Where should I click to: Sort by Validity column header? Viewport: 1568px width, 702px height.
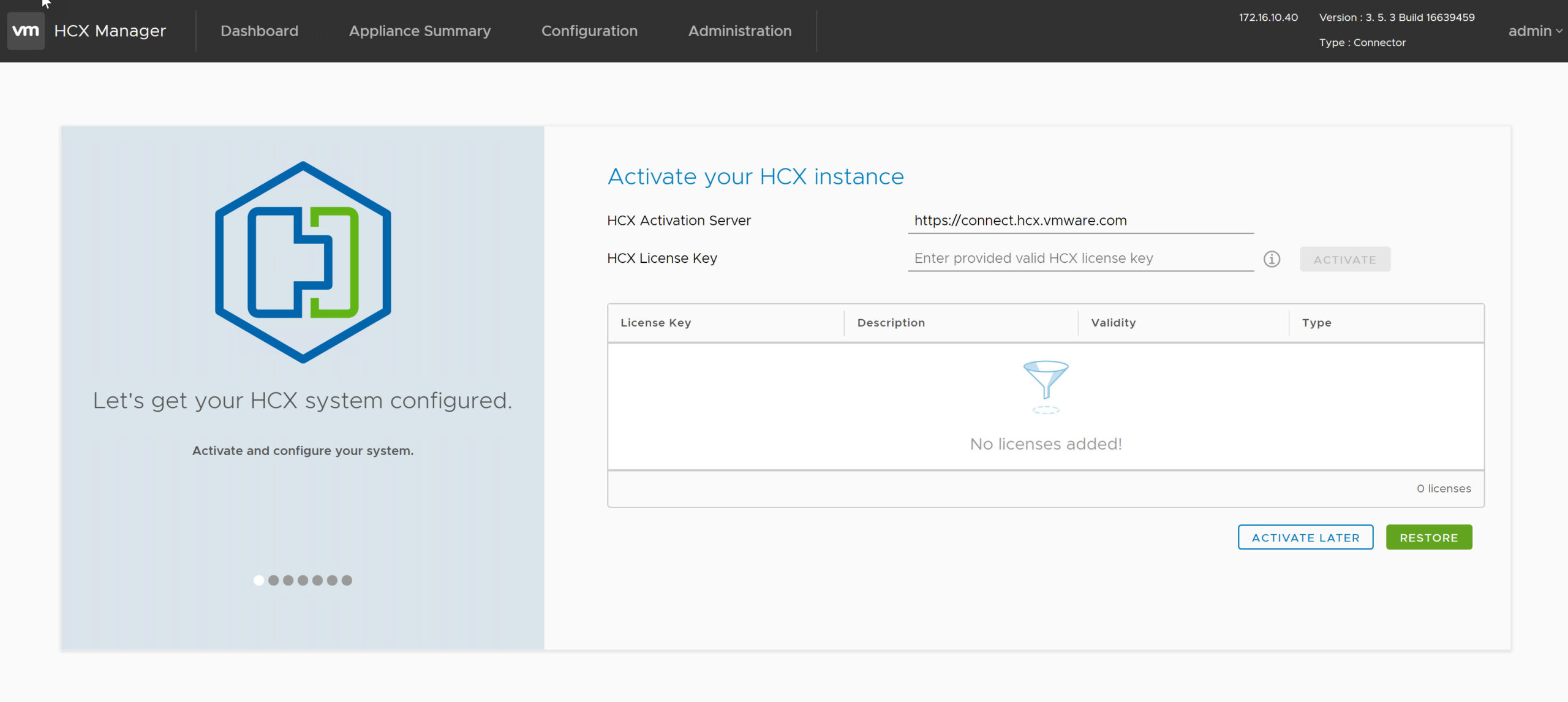tap(1113, 323)
